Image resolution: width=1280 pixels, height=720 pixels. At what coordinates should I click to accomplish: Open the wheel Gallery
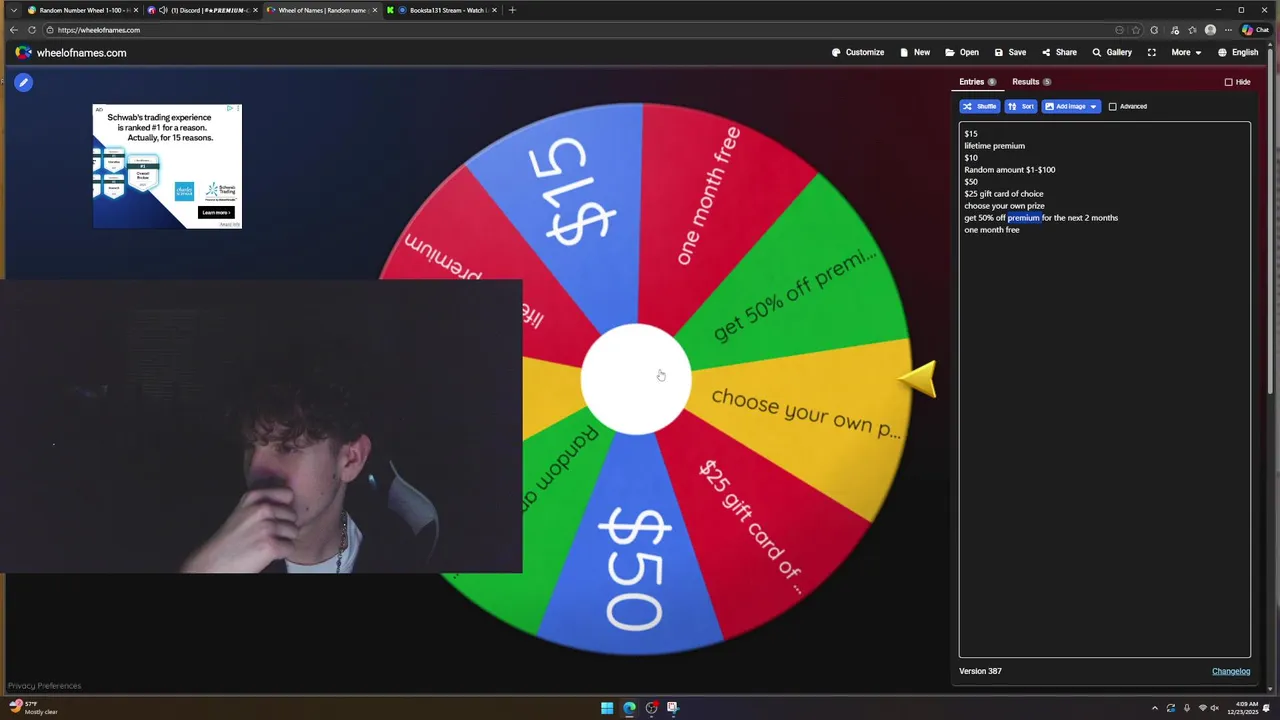tap(1112, 52)
